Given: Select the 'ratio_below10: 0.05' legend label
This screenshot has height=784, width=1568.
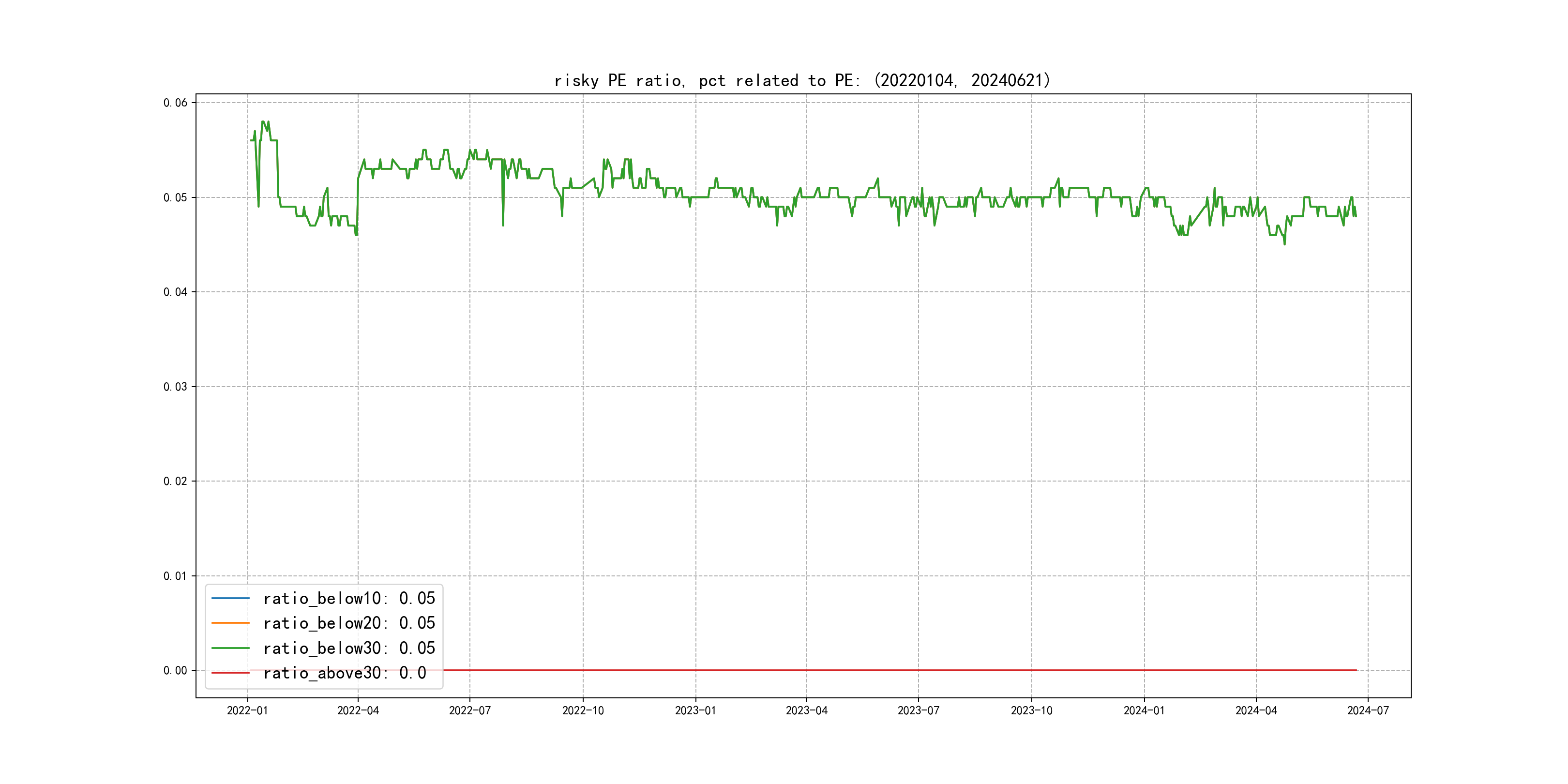Looking at the screenshot, I should click(349, 598).
